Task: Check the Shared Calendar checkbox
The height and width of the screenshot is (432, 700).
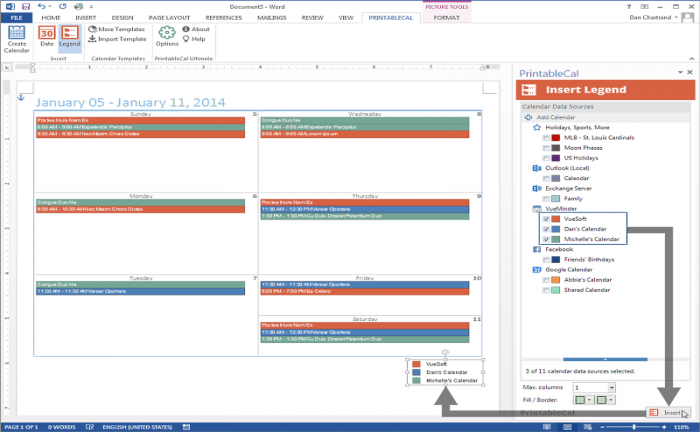Action: 546,291
